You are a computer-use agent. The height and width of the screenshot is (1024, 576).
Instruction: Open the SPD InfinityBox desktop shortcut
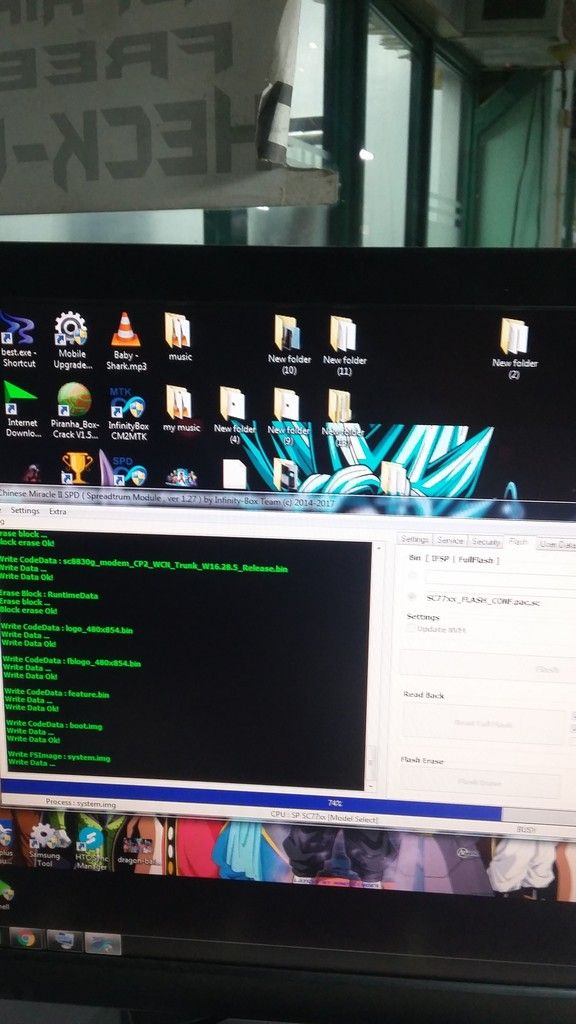pos(126,472)
